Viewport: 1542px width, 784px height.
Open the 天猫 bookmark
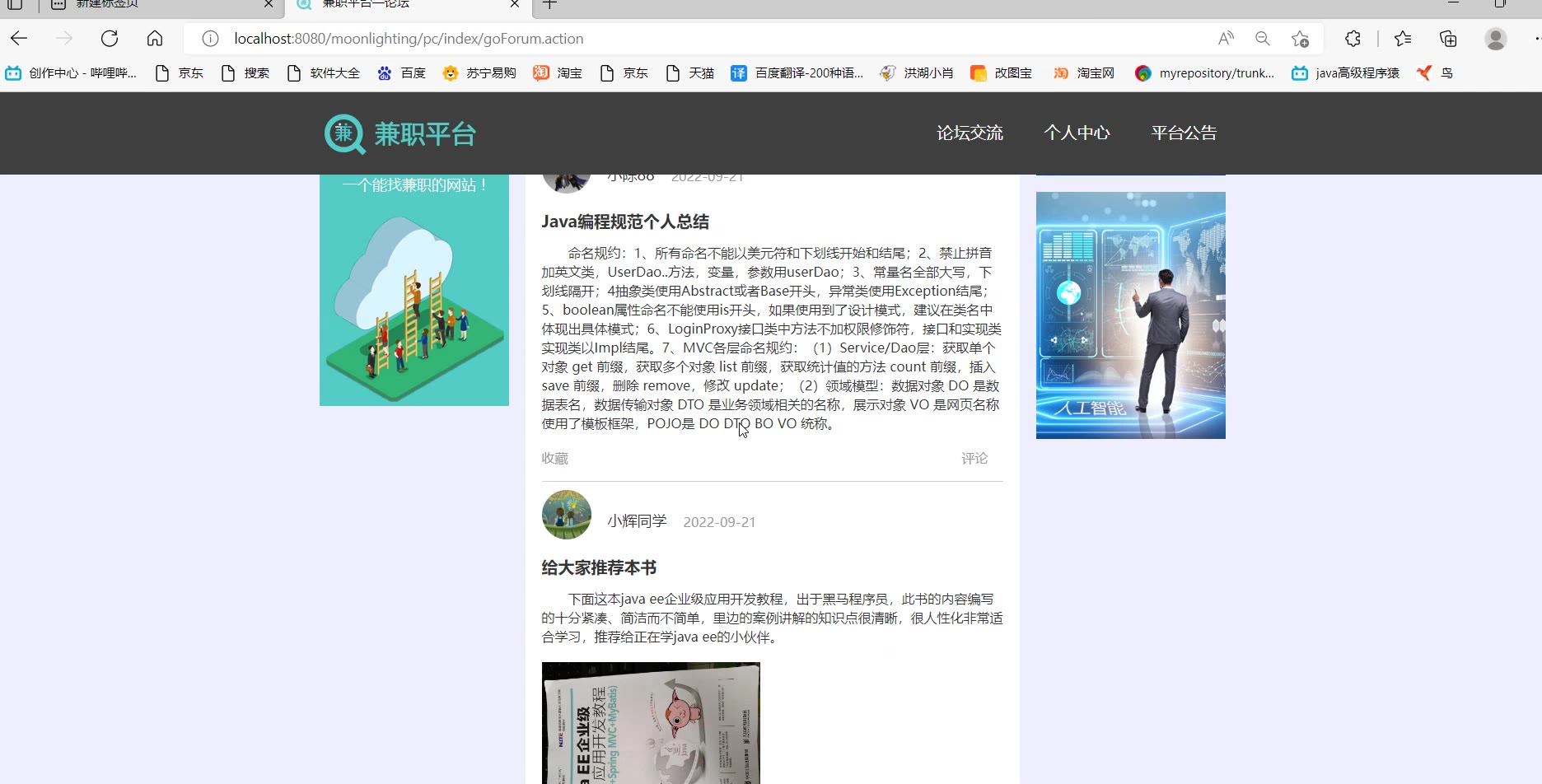[690, 73]
